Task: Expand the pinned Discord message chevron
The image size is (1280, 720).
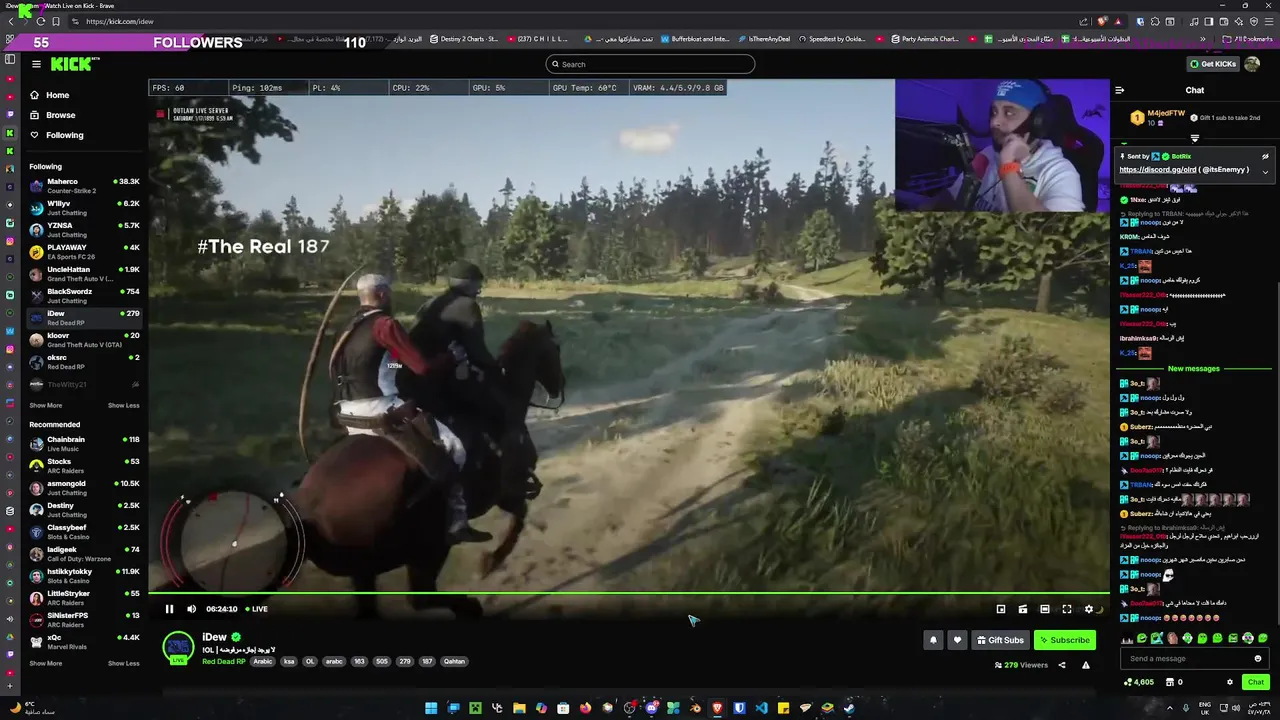Action: [1265, 171]
